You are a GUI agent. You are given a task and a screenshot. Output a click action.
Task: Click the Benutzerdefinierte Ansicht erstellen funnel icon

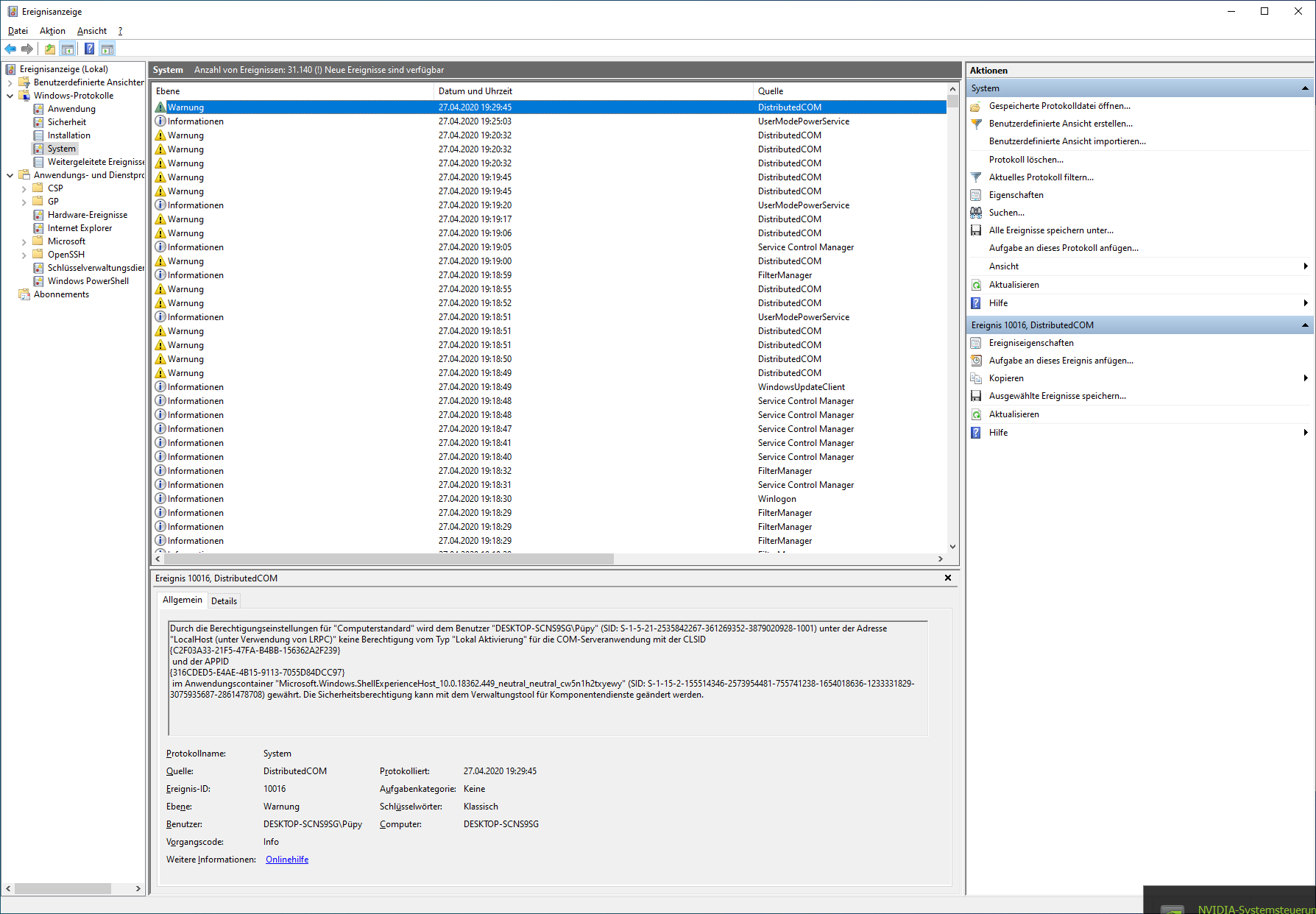976,124
